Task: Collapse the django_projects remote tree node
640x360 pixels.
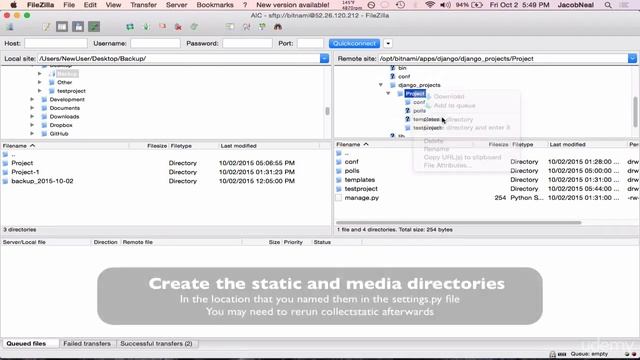Action: pyautogui.click(x=381, y=85)
